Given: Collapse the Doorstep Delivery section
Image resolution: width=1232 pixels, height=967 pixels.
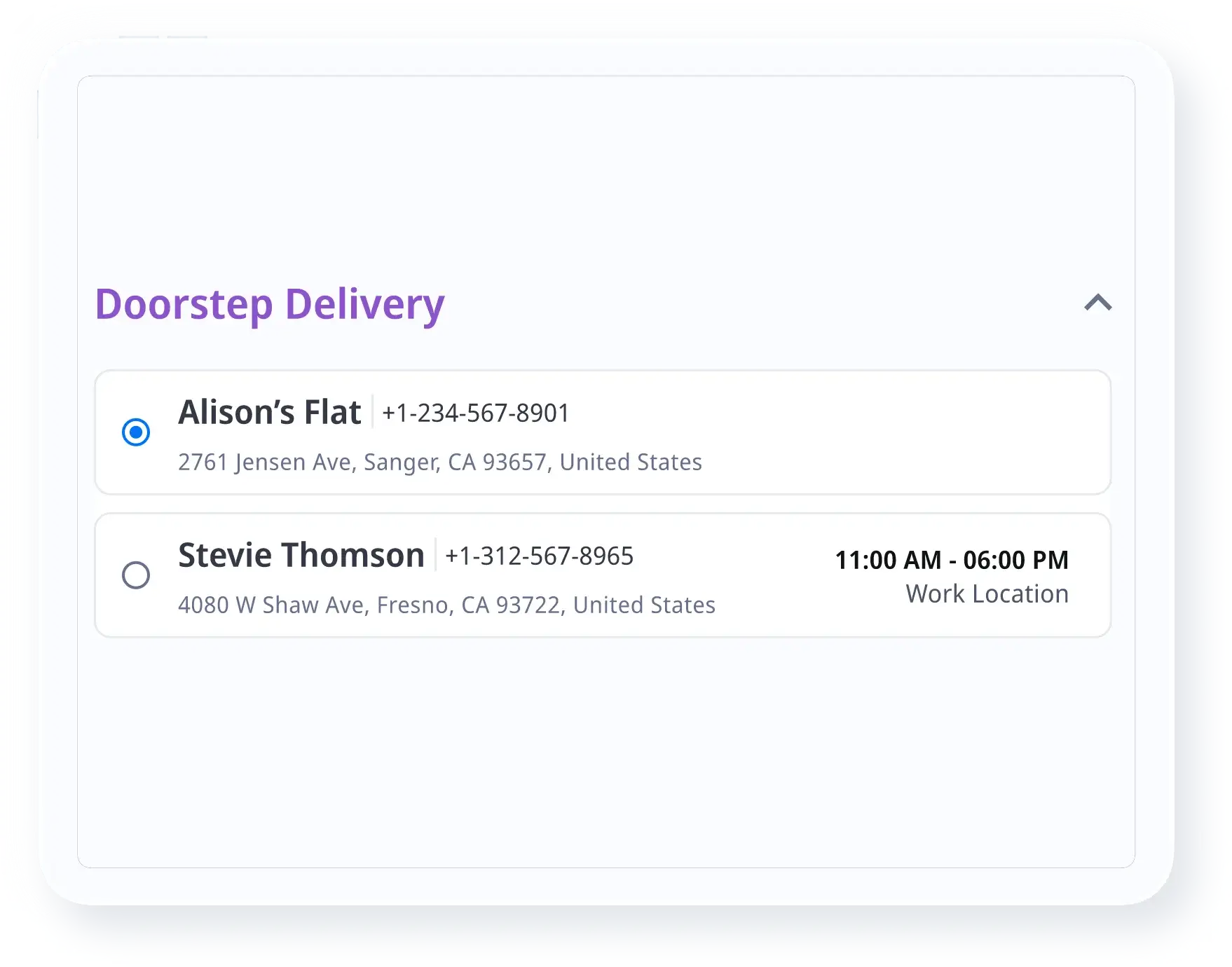Looking at the screenshot, I should (x=1097, y=303).
